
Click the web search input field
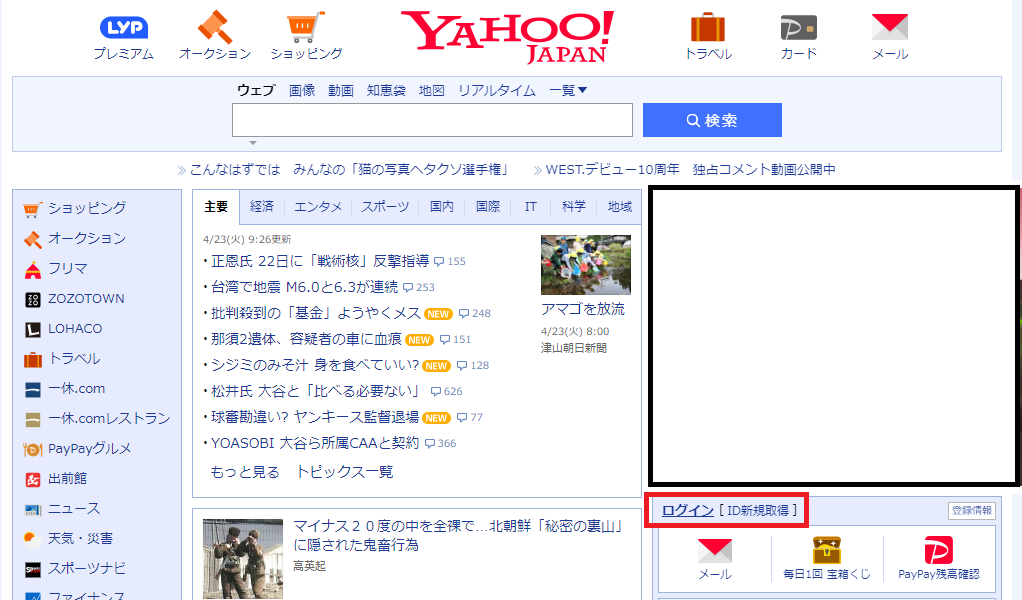pyautogui.click(x=432, y=120)
